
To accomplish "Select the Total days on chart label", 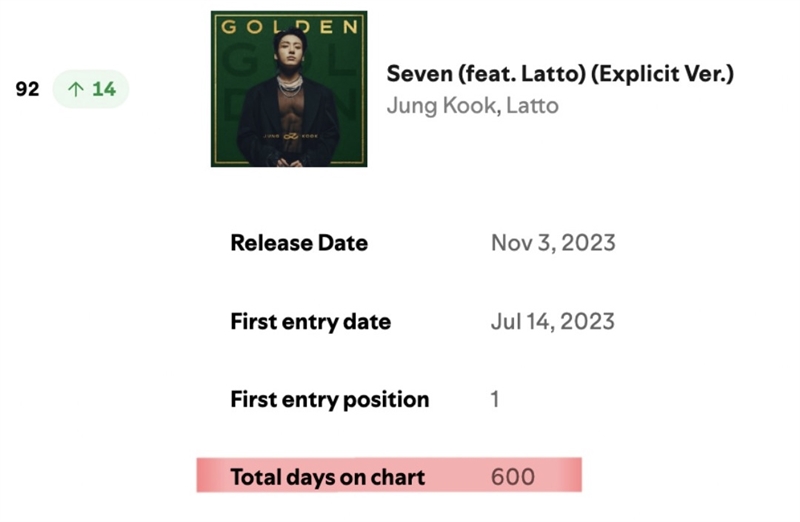I will (x=328, y=477).
